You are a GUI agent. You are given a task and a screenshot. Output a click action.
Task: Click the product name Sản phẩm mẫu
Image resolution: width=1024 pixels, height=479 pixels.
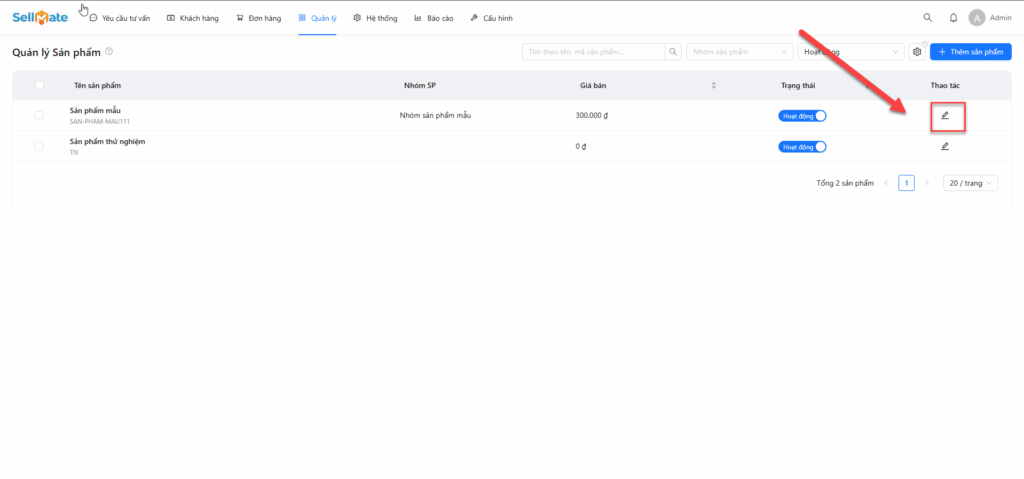[x=95, y=110]
